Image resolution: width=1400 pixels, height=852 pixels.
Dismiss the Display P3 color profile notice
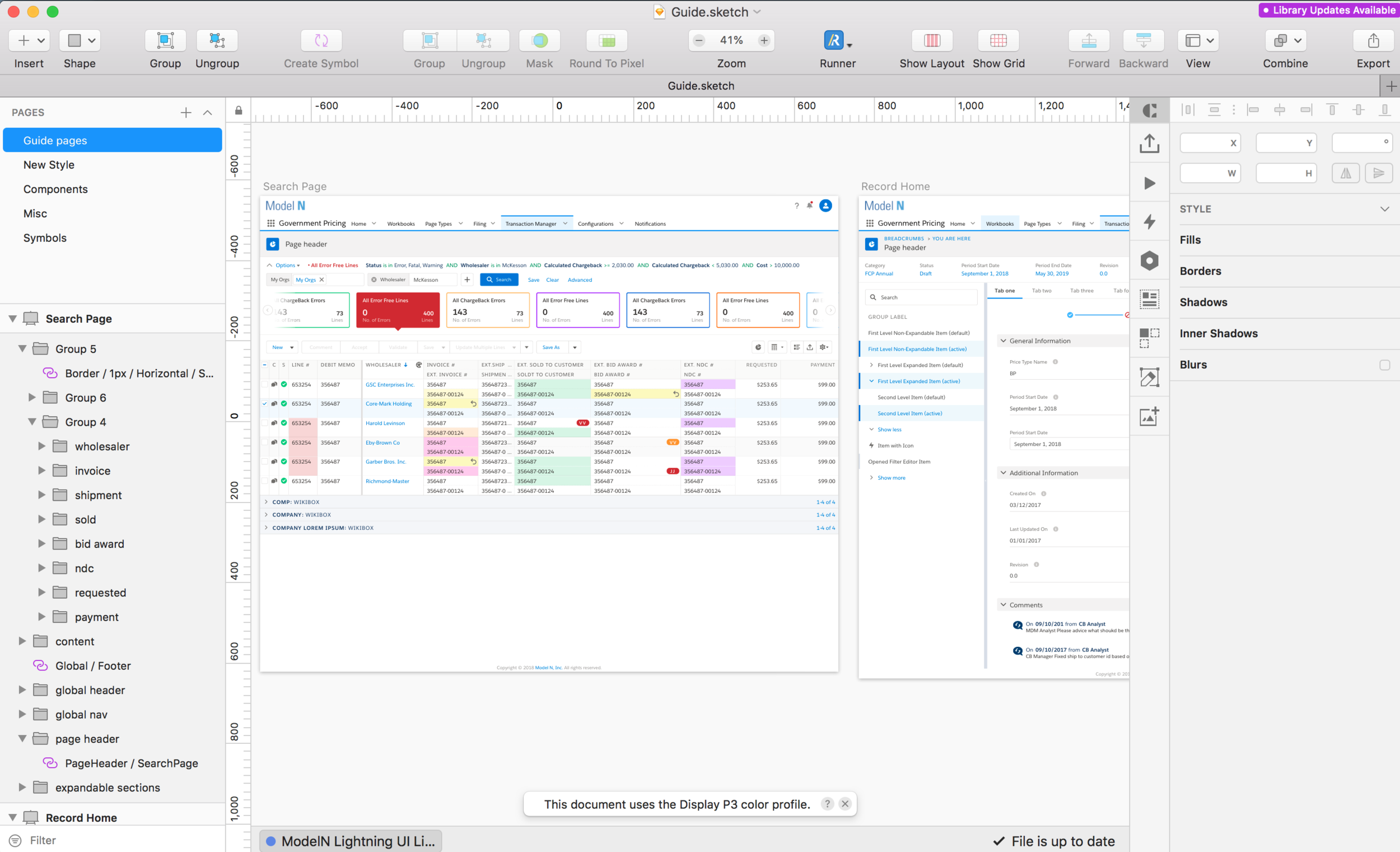point(845,804)
